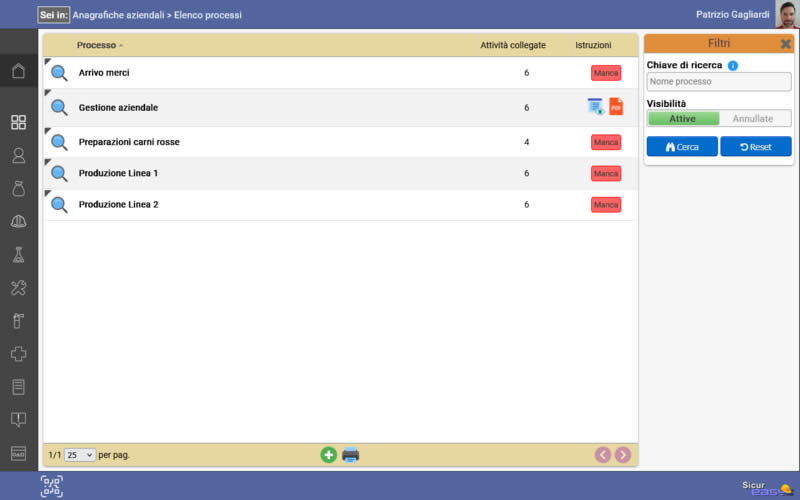Click activity count 6 for Arrivo merci
The width and height of the screenshot is (800, 500).
pyautogui.click(x=527, y=73)
